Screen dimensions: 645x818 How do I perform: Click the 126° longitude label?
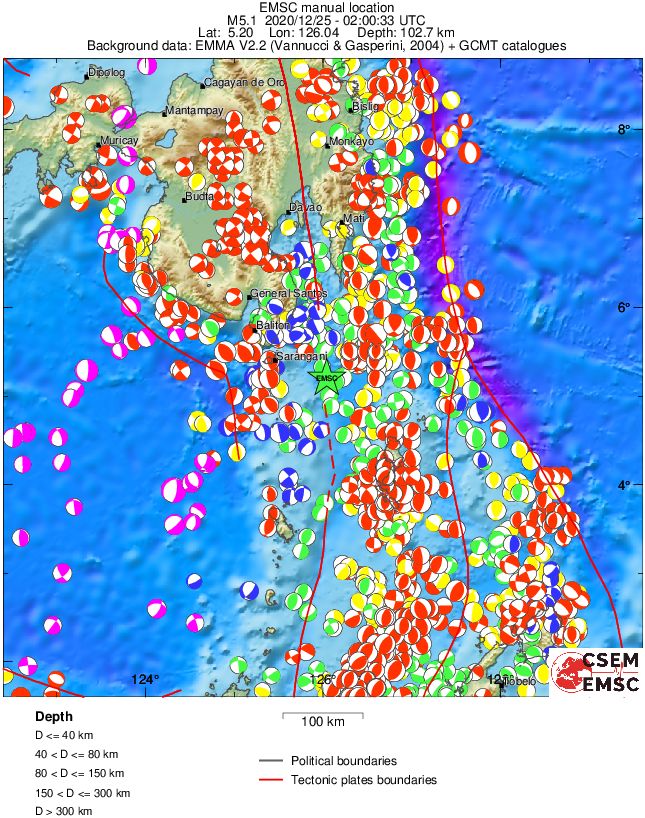point(322,679)
